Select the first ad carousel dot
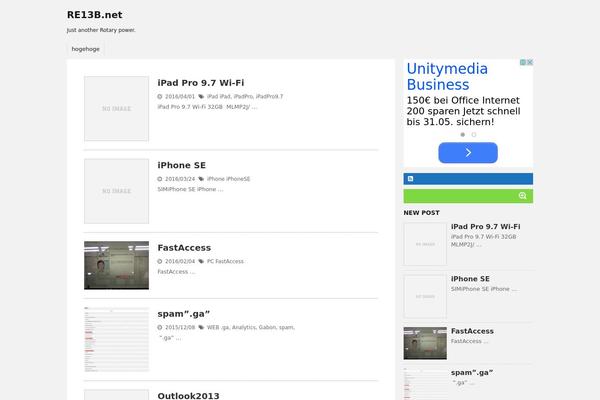 pos(463,135)
